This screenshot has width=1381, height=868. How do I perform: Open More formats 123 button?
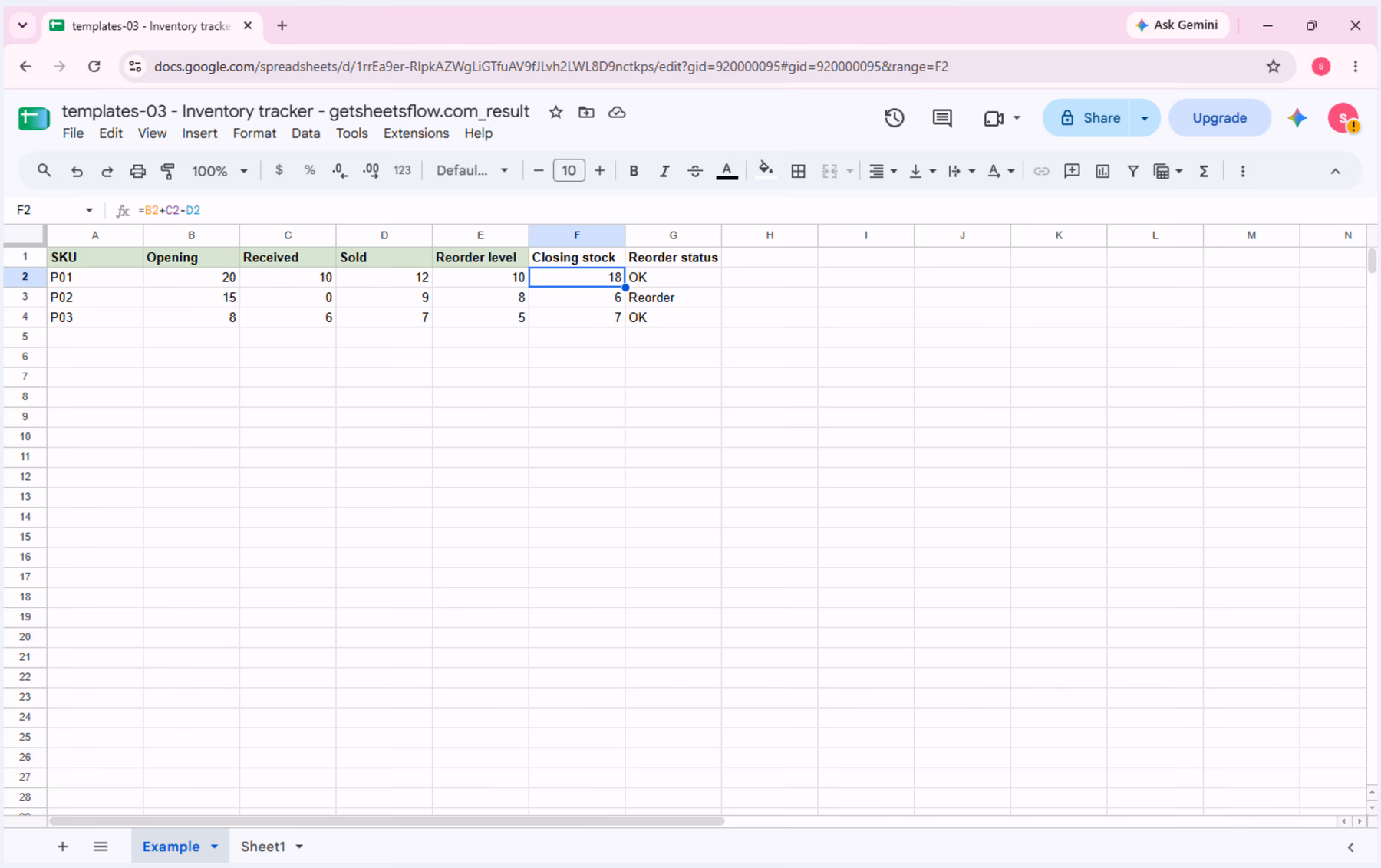(x=402, y=170)
